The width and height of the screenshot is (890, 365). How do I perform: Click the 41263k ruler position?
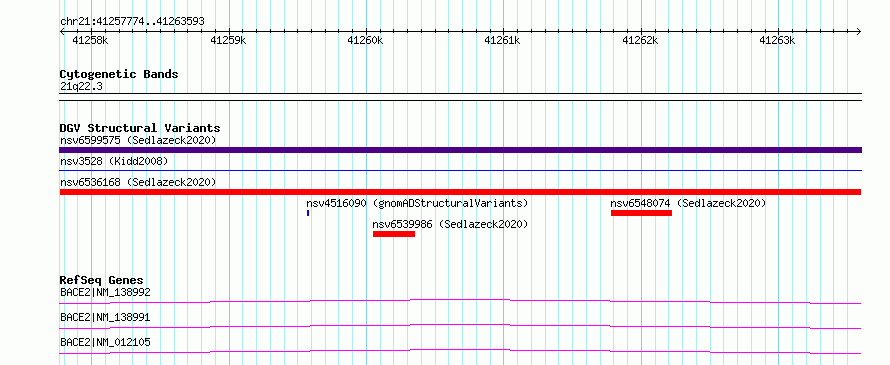tap(778, 40)
